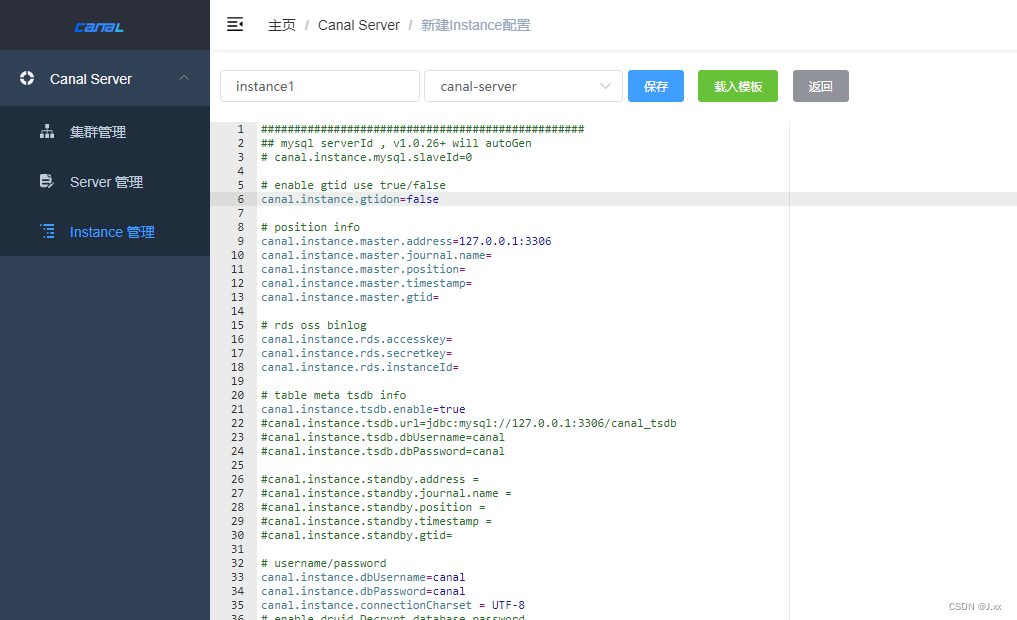1017x620 pixels.
Task: Click the Server 管理 document icon
Action: point(47,182)
